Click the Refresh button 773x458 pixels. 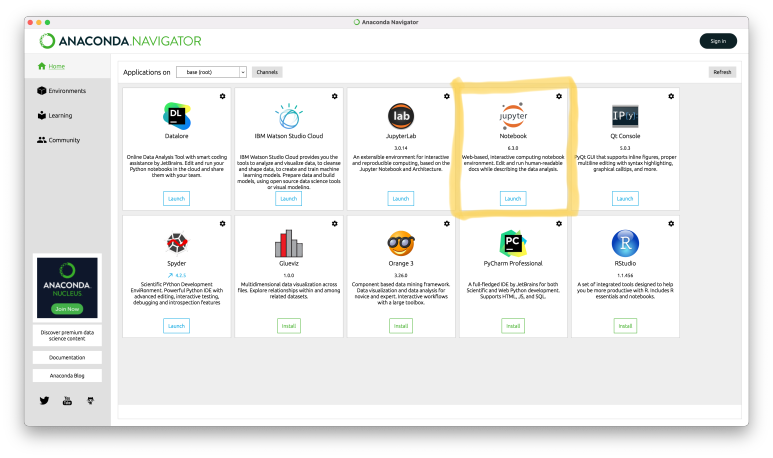tap(722, 72)
